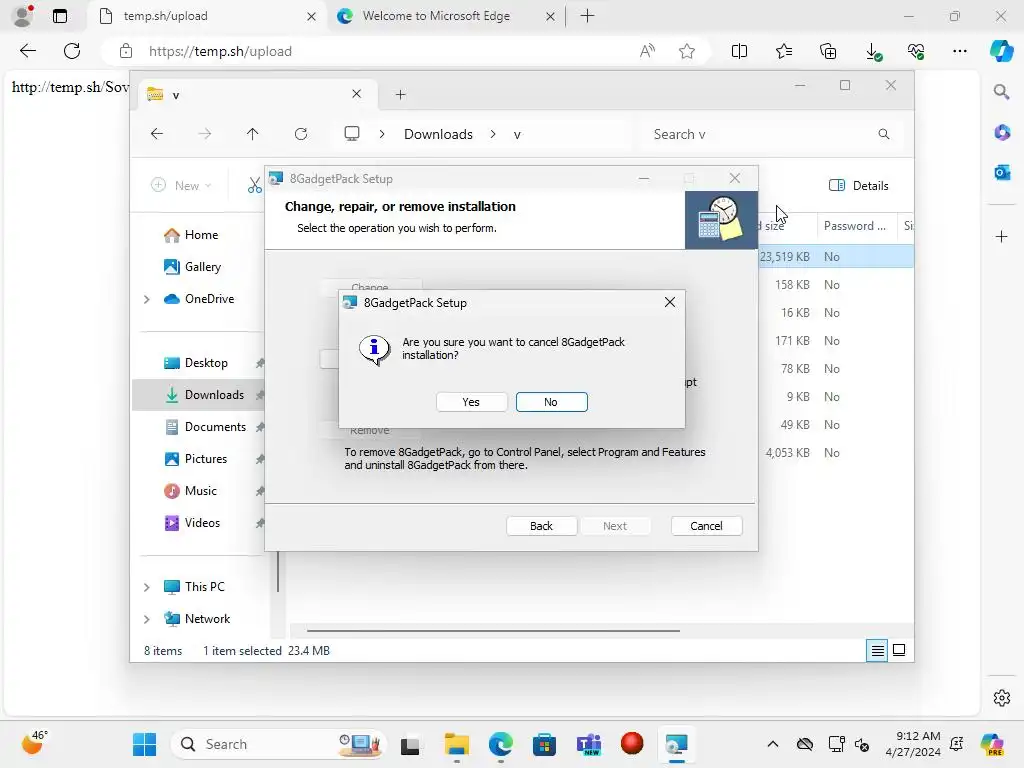The image size is (1024, 768).
Task: Open File Explorer from the taskbar
Action: pos(456,744)
